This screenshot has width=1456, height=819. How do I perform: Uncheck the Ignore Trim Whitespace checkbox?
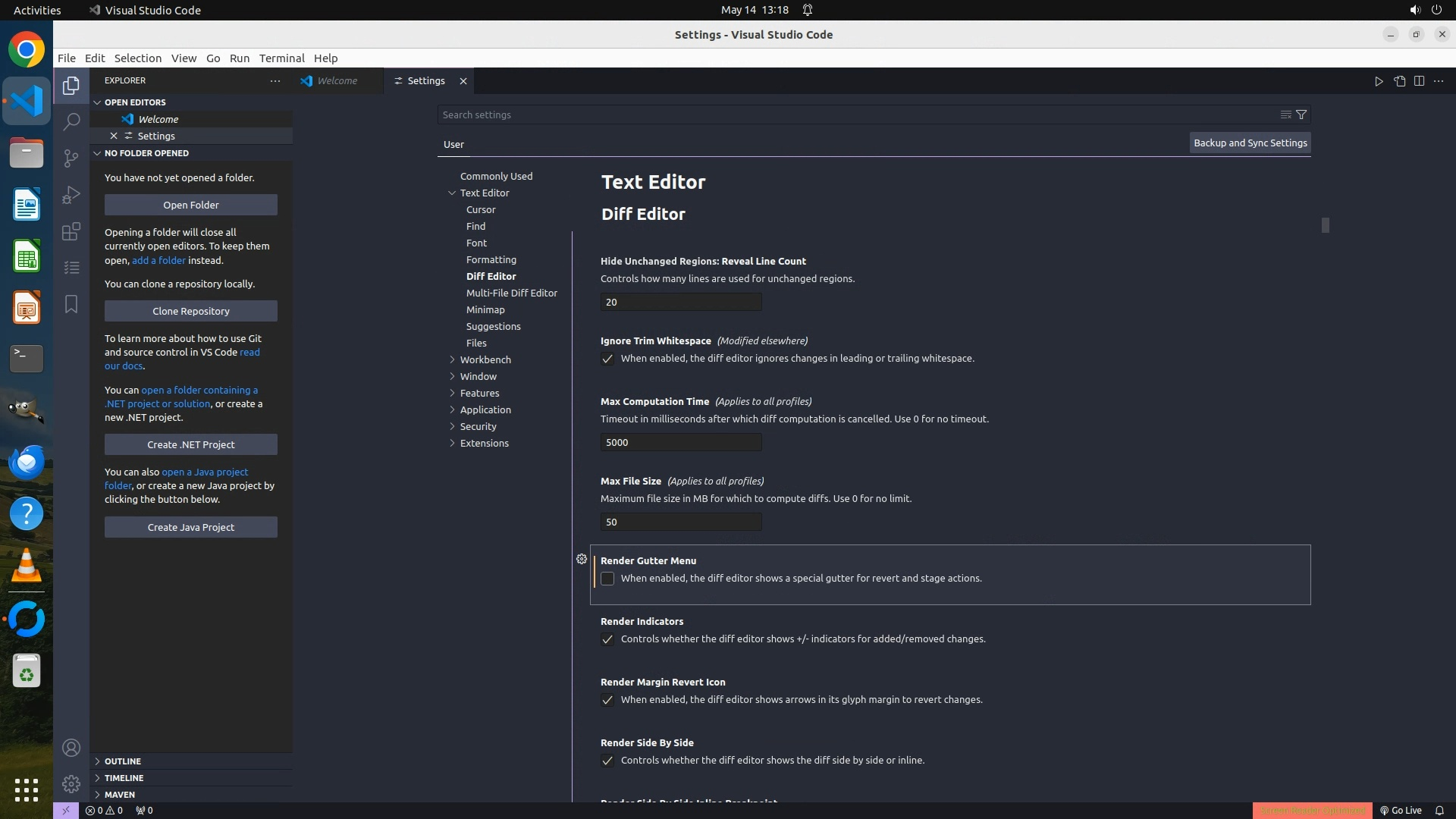coord(607,359)
